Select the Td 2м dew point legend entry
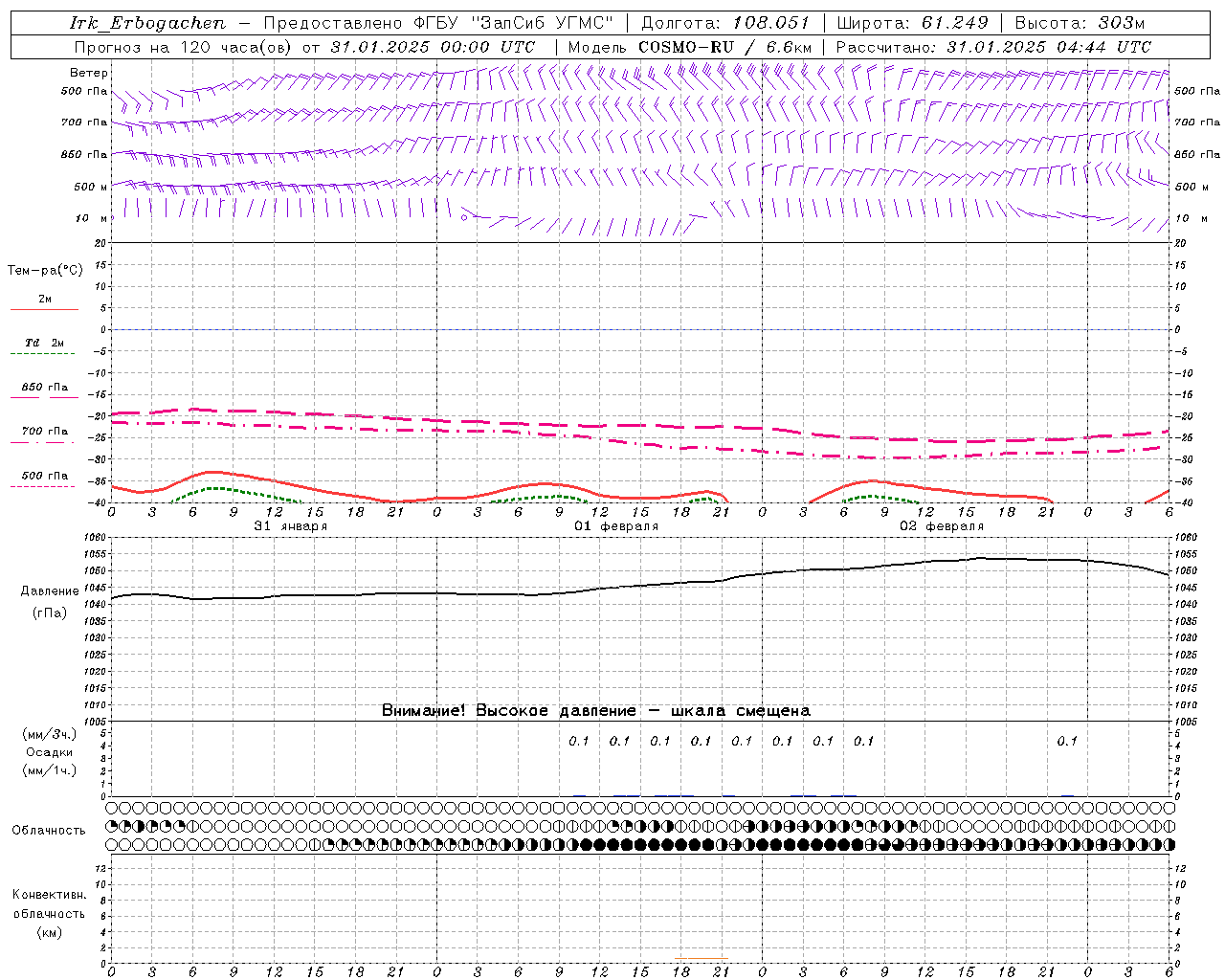 44,343
